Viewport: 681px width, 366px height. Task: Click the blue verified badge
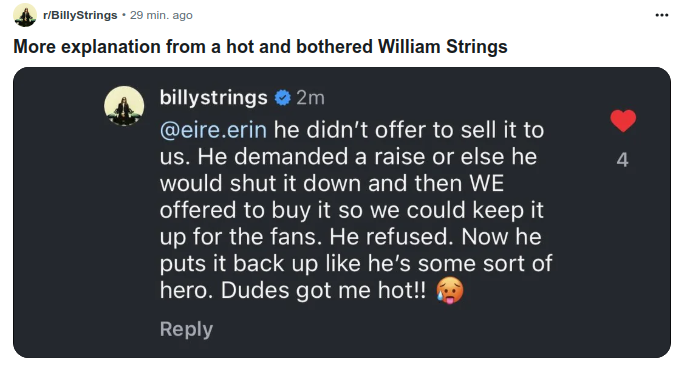(x=282, y=98)
